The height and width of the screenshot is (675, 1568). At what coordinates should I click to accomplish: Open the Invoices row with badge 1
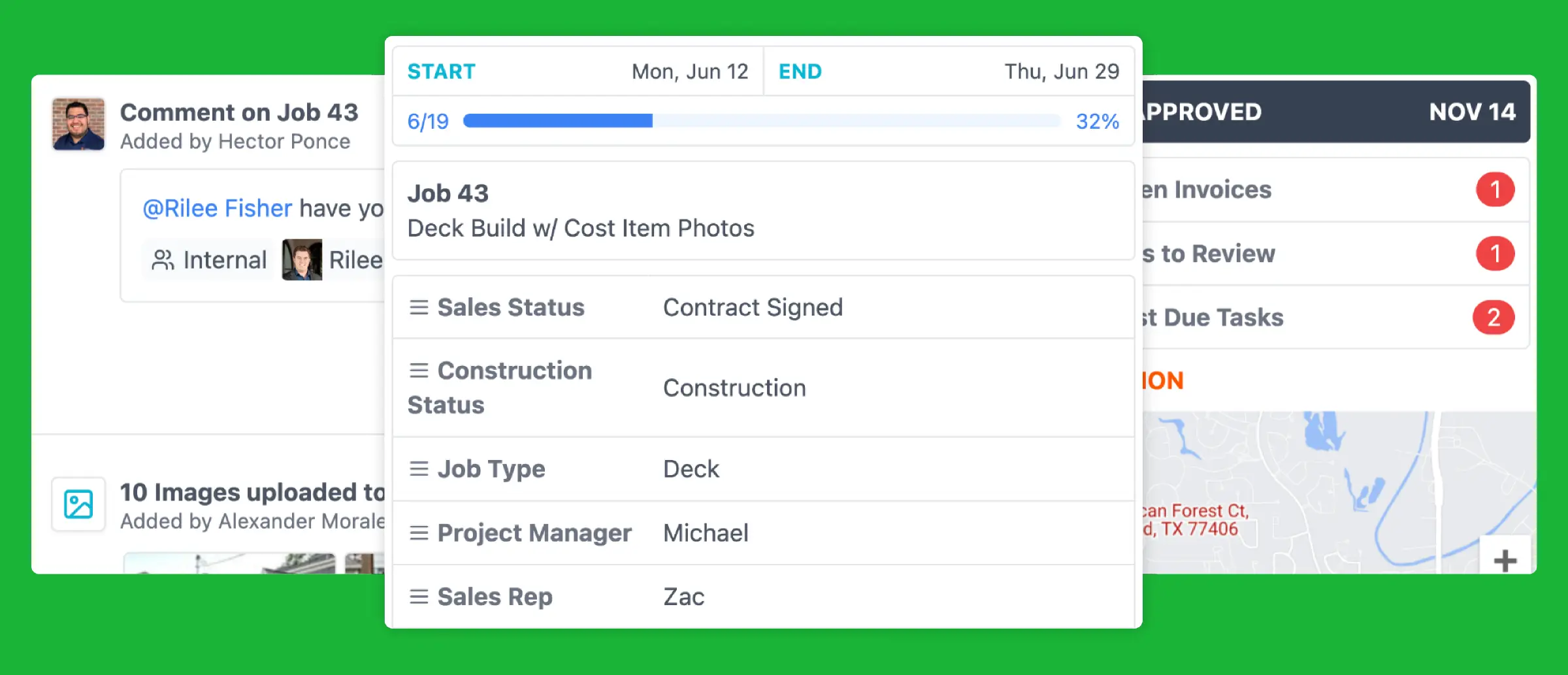(x=1333, y=189)
